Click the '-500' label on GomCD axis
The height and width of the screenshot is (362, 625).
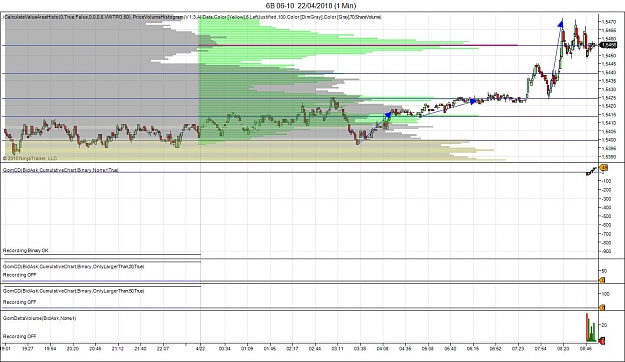[x=607, y=216]
